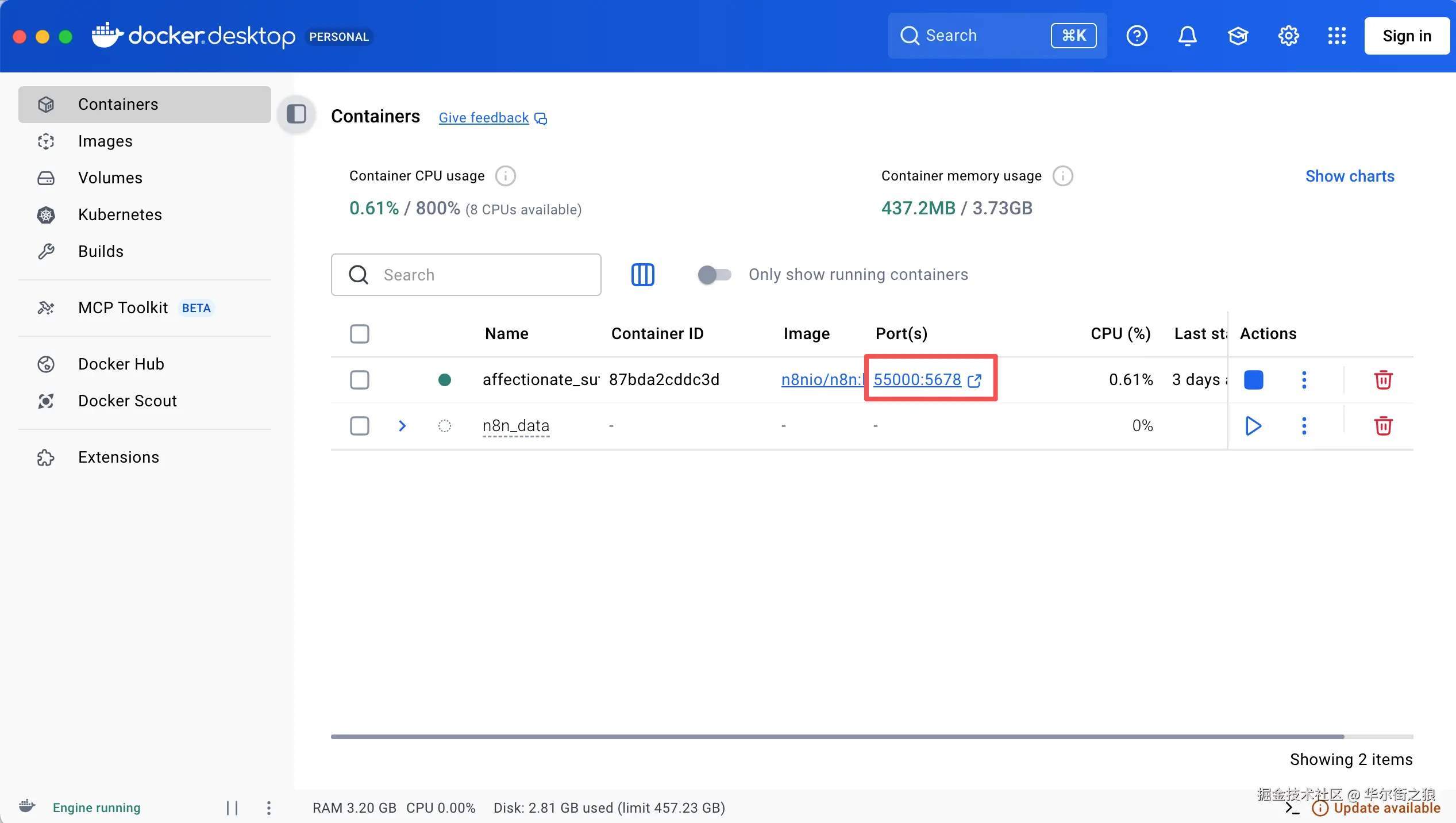This screenshot has height=823, width=1456.
Task: Expand the n8n_data container group
Action: point(402,426)
